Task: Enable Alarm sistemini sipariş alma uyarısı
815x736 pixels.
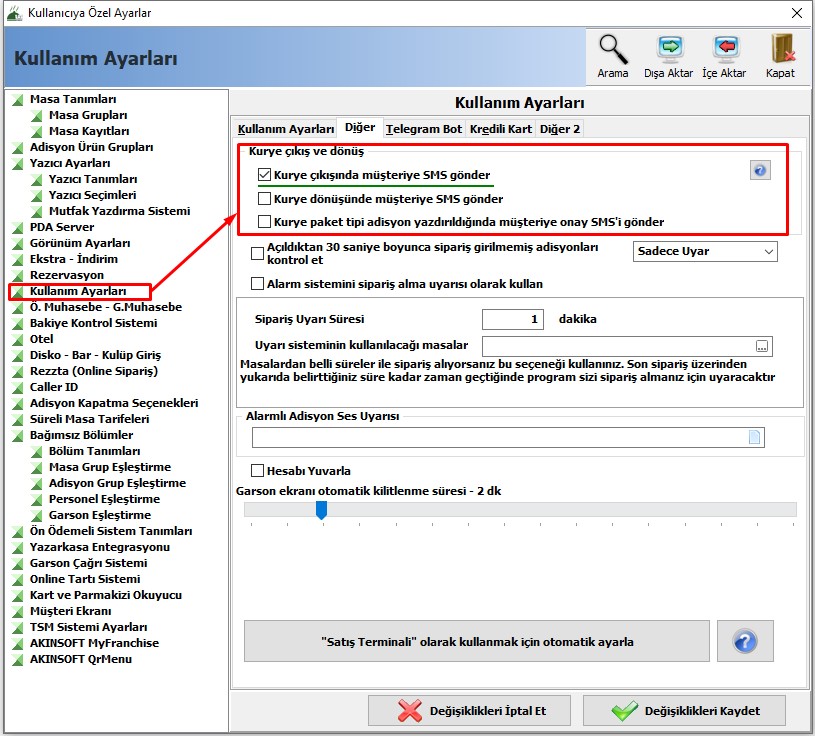Action: pos(257,284)
